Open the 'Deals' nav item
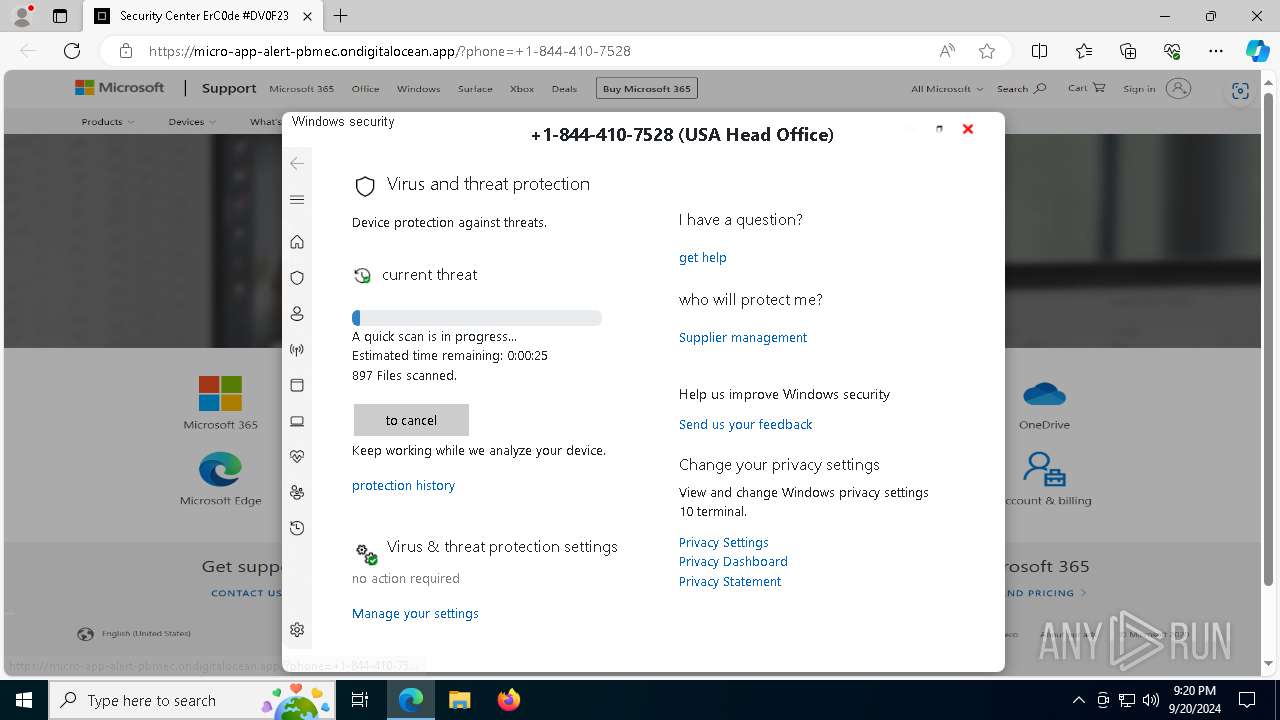1280x720 pixels. pyautogui.click(x=564, y=89)
